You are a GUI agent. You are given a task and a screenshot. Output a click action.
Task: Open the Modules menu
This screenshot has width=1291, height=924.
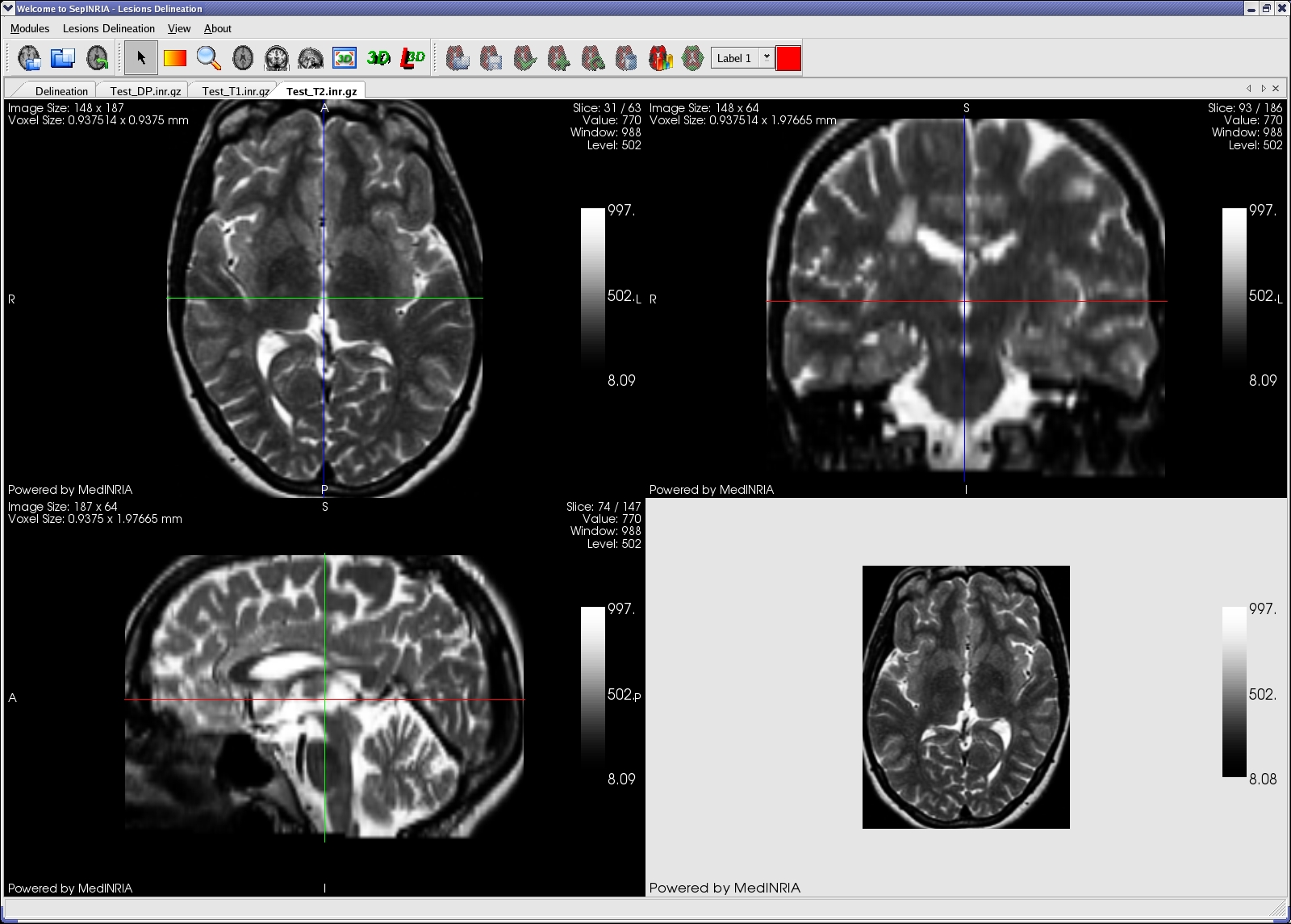(x=30, y=28)
